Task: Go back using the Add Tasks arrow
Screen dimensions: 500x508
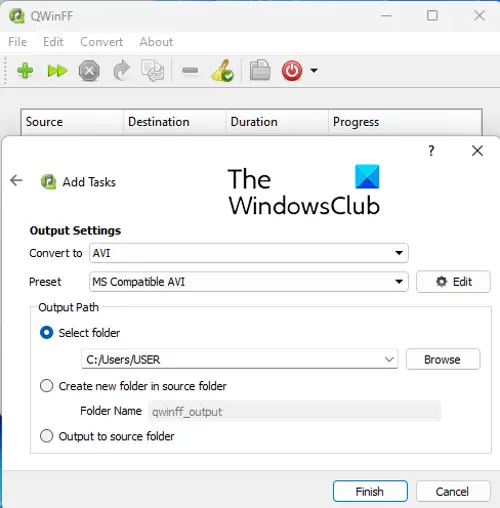Action: pos(16,181)
